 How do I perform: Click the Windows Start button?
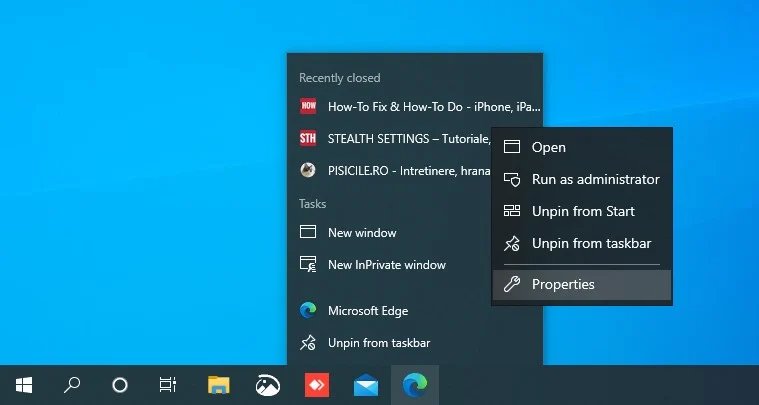pyautogui.click(x=24, y=385)
